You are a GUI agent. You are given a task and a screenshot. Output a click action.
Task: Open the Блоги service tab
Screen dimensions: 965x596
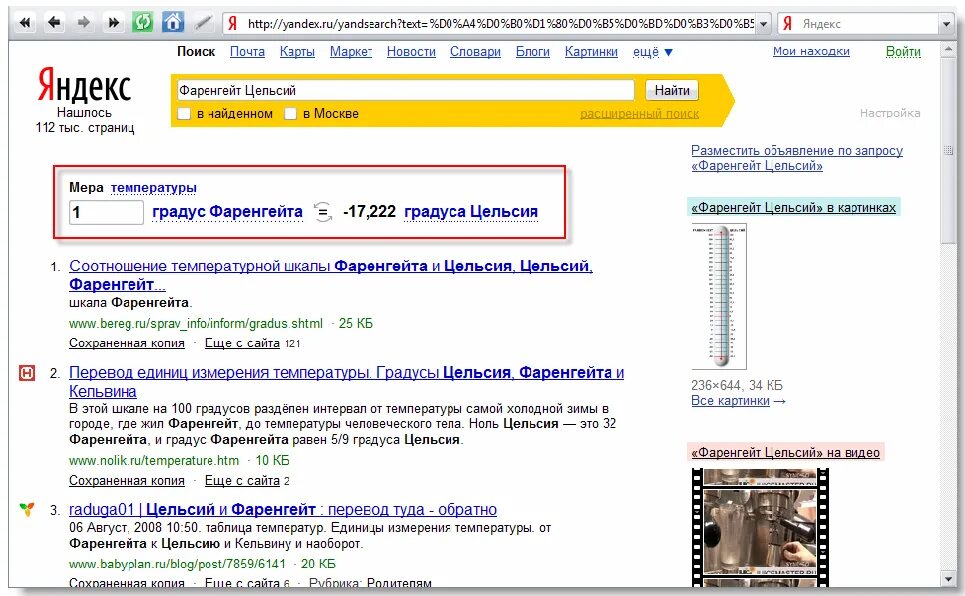coord(532,52)
